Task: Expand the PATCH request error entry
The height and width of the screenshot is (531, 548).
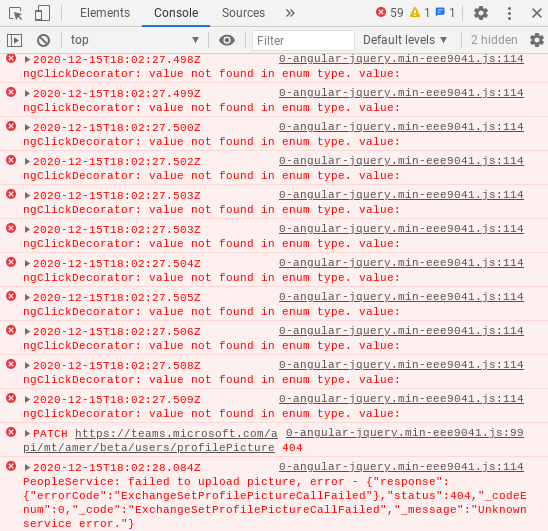Action: click(x=27, y=433)
